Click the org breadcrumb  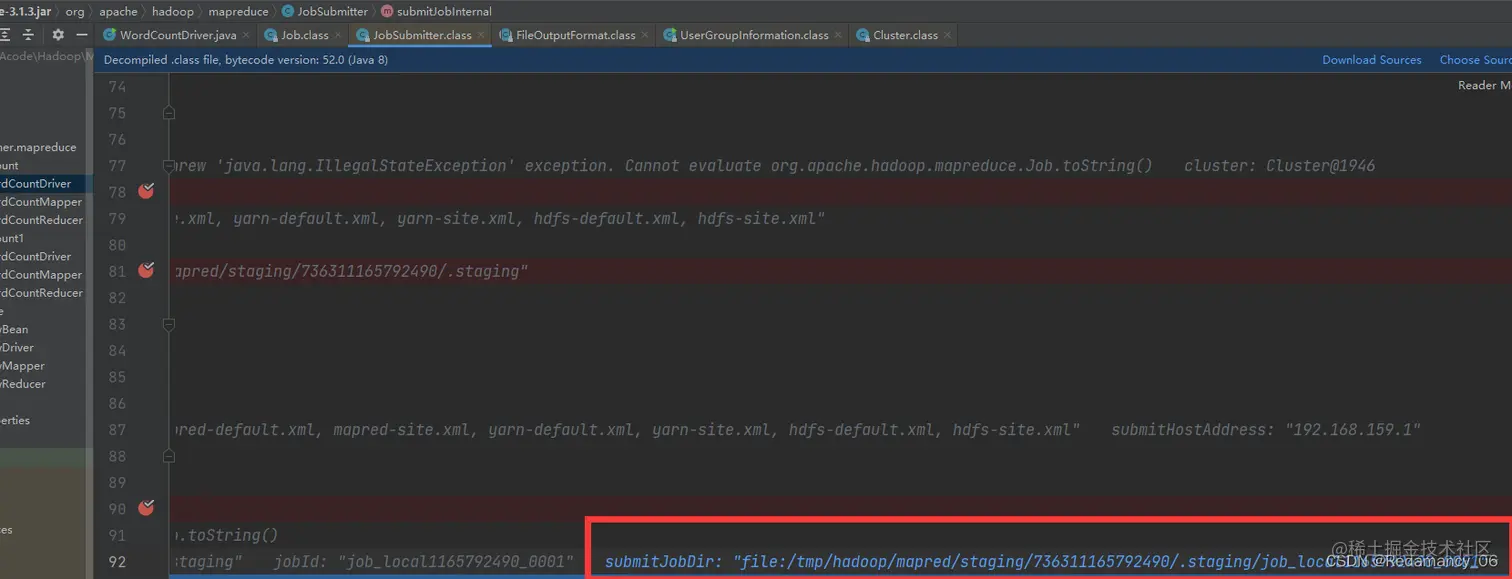pos(75,12)
